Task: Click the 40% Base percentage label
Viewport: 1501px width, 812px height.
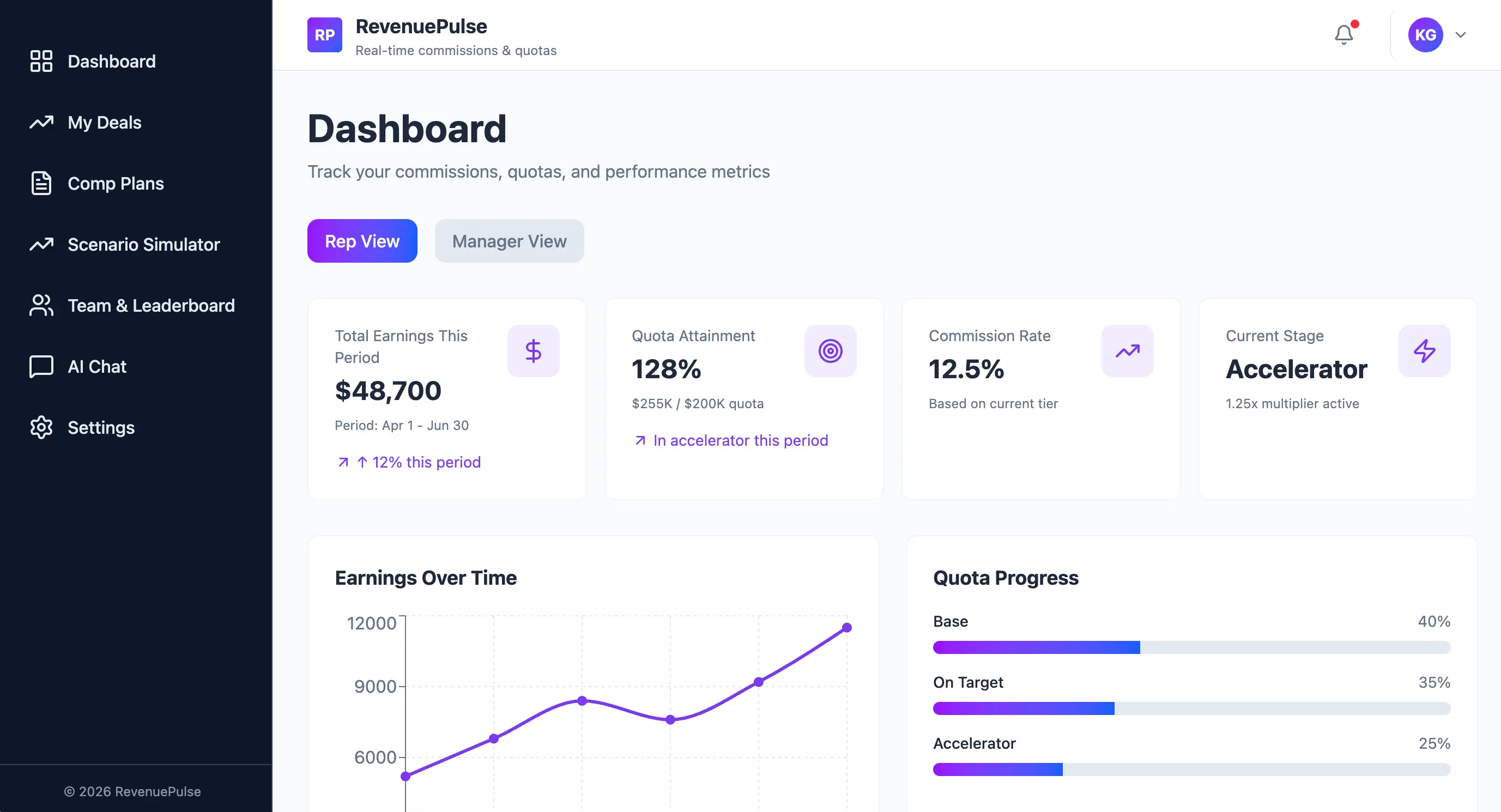Action: click(x=1434, y=621)
